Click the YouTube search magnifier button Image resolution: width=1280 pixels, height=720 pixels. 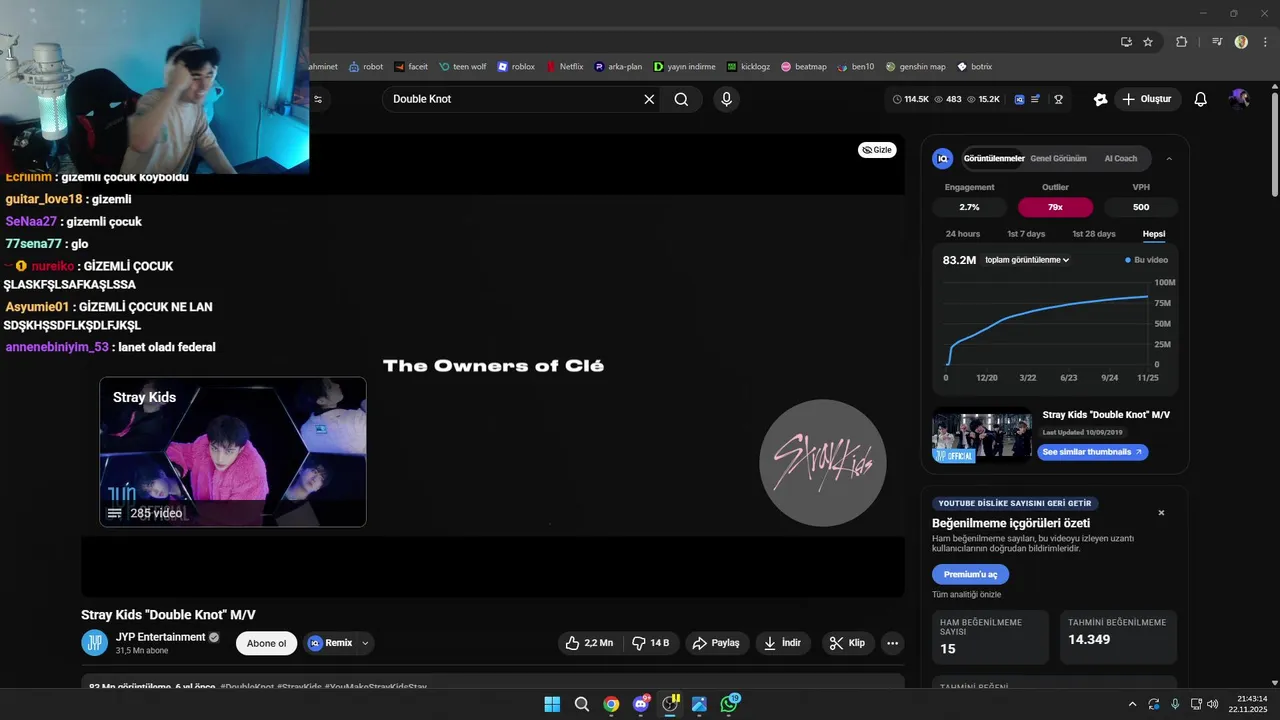[681, 99]
